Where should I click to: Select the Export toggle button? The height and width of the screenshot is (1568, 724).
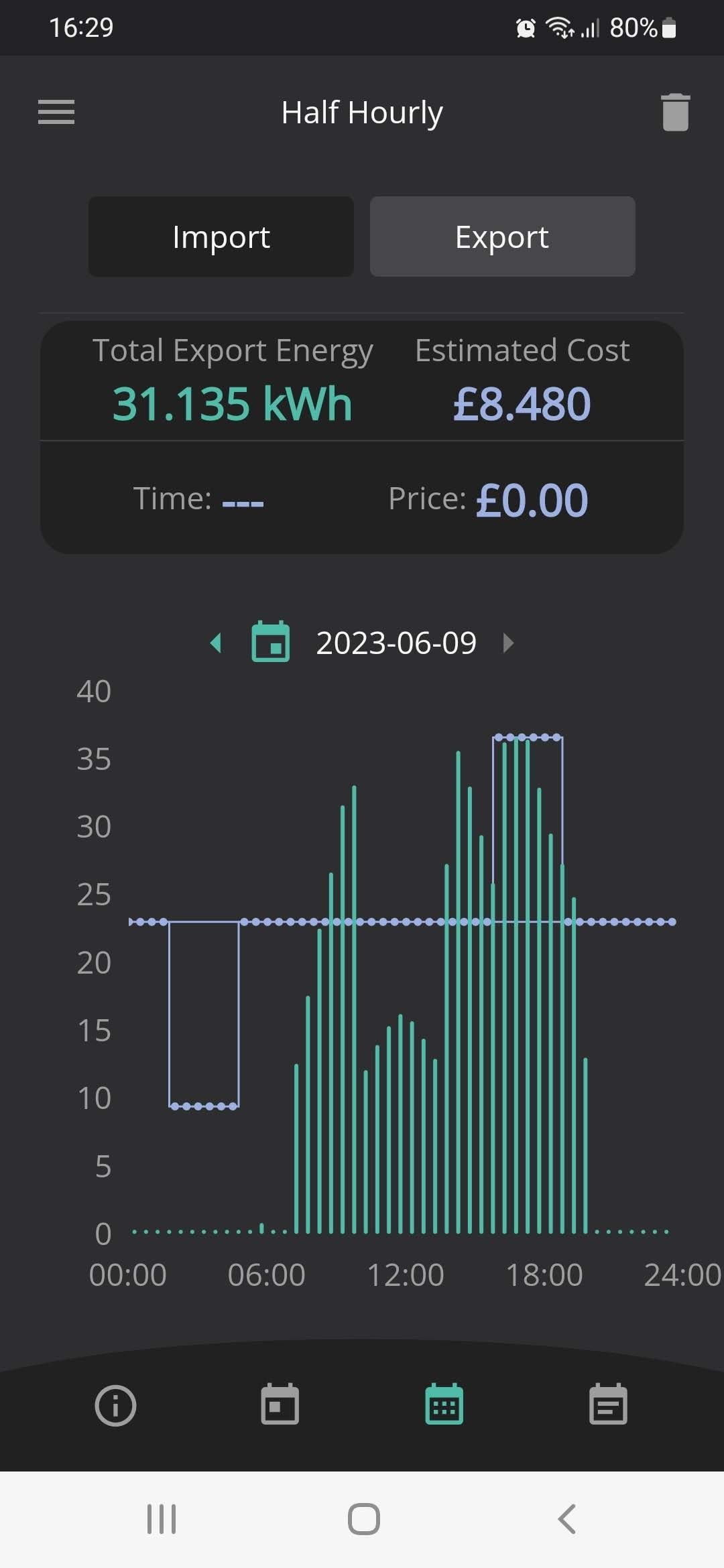[503, 237]
